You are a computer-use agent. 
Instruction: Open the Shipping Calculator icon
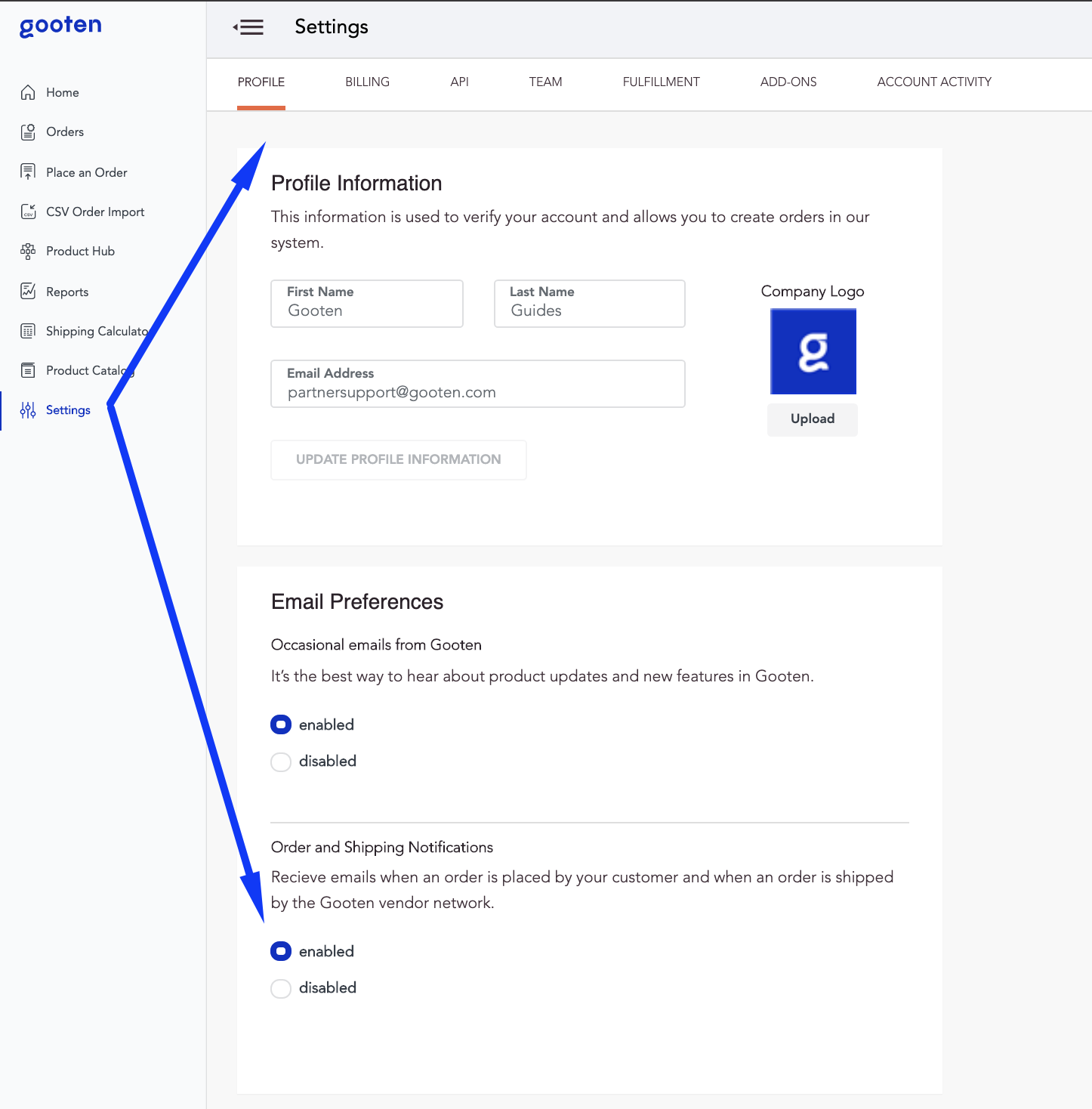(x=28, y=331)
